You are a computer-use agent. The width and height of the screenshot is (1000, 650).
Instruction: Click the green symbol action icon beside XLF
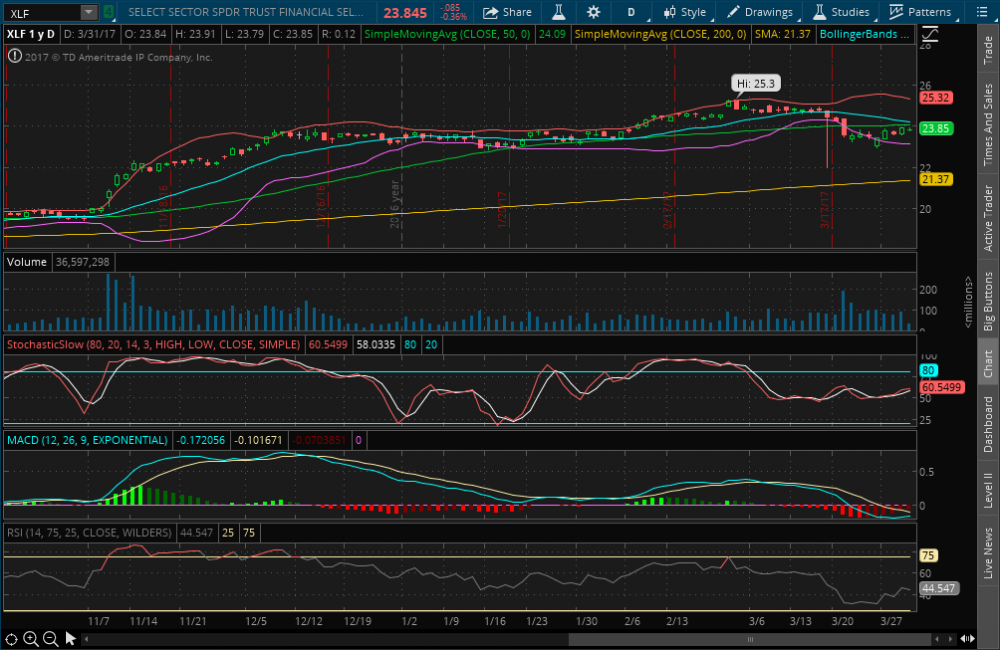click(108, 12)
